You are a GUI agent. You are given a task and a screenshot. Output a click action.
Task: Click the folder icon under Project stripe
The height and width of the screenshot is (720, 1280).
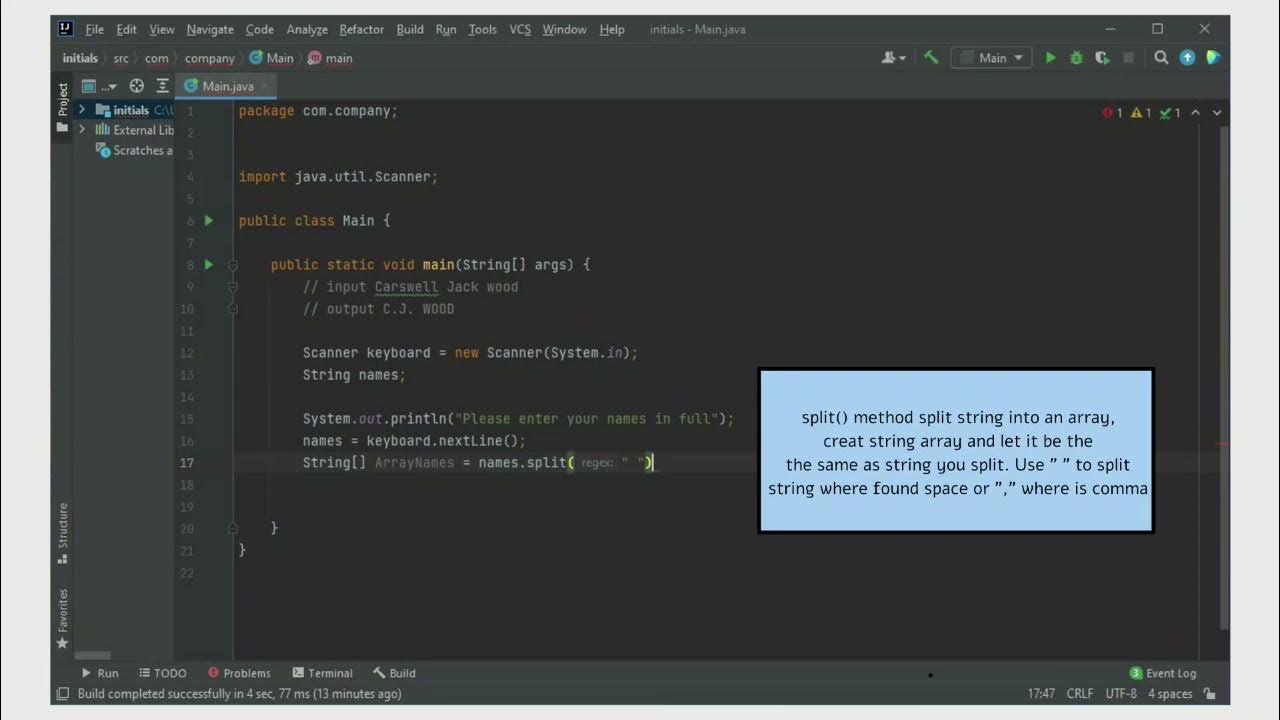(62, 127)
